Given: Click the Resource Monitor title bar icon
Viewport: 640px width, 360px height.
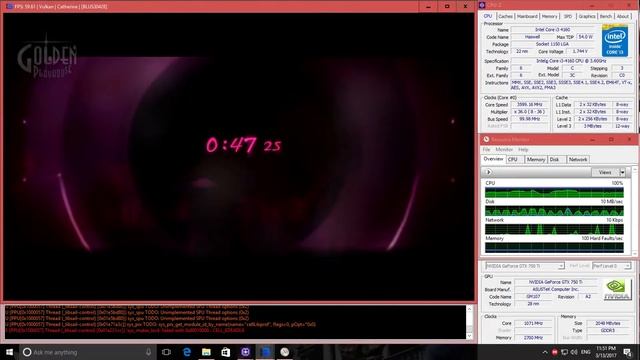Looking at the screenshot, I should [486, 139].
